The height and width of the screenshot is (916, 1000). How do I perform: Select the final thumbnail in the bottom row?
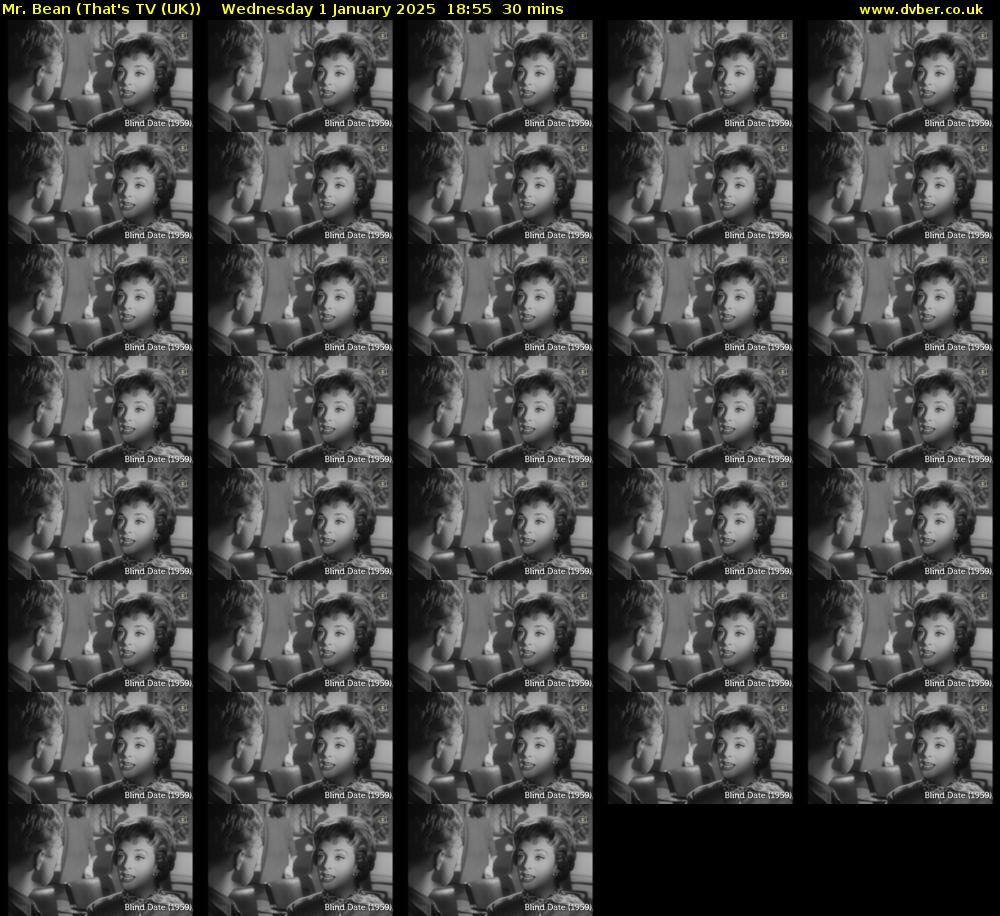click(500, 860)
